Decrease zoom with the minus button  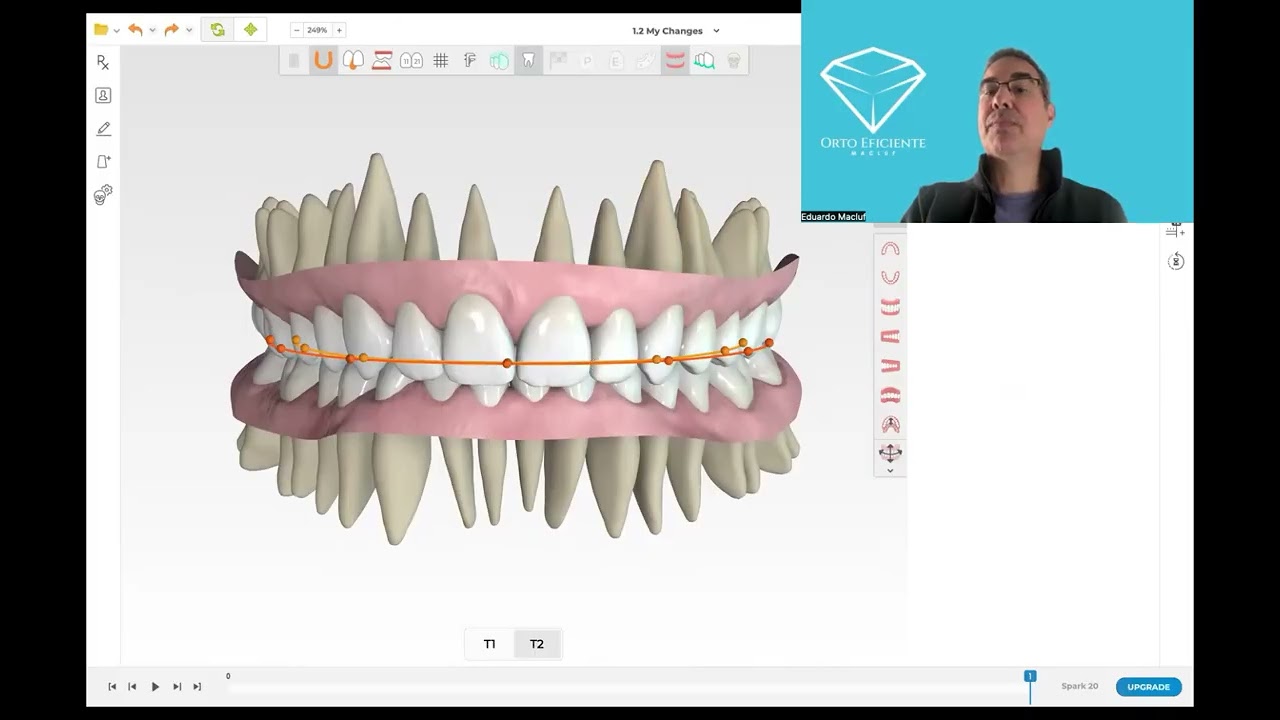[296, 30]
